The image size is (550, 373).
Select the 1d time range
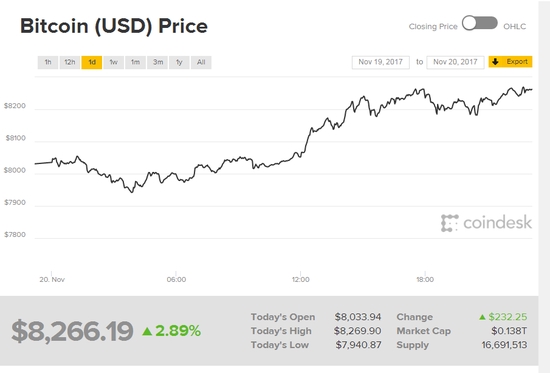click(92, 62)
